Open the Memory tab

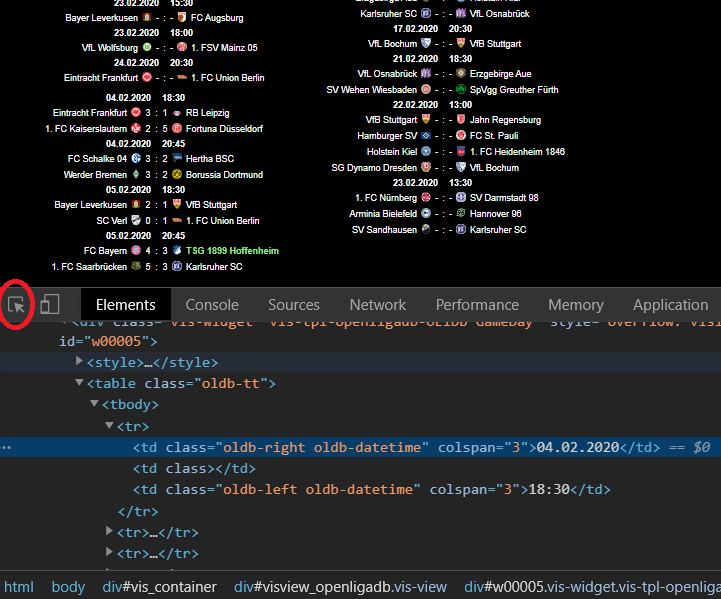(x=576, y=305)
